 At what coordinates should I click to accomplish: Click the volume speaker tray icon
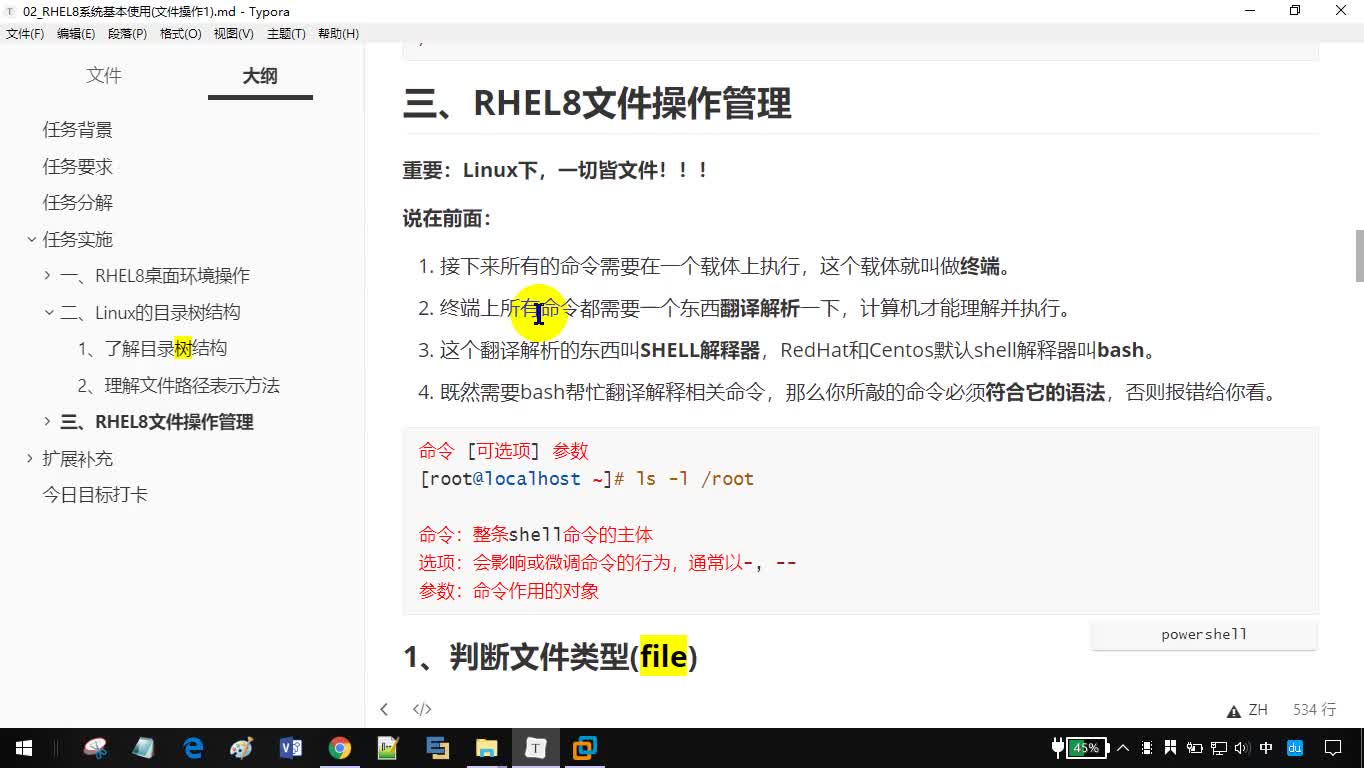[x=1241, y=747]
